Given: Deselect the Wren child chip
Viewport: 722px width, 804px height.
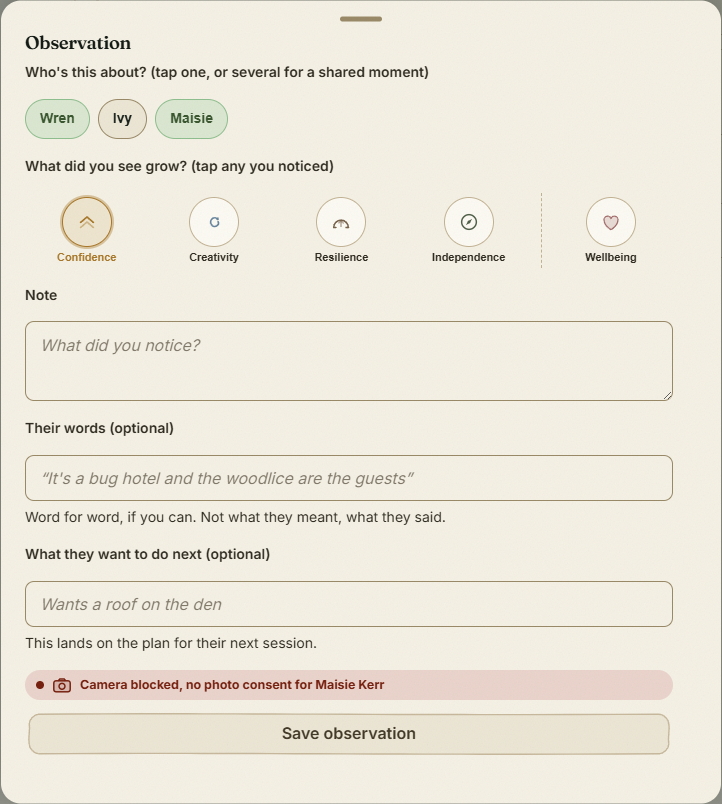Looking at the screenshot, I should [x=57, y=119].
